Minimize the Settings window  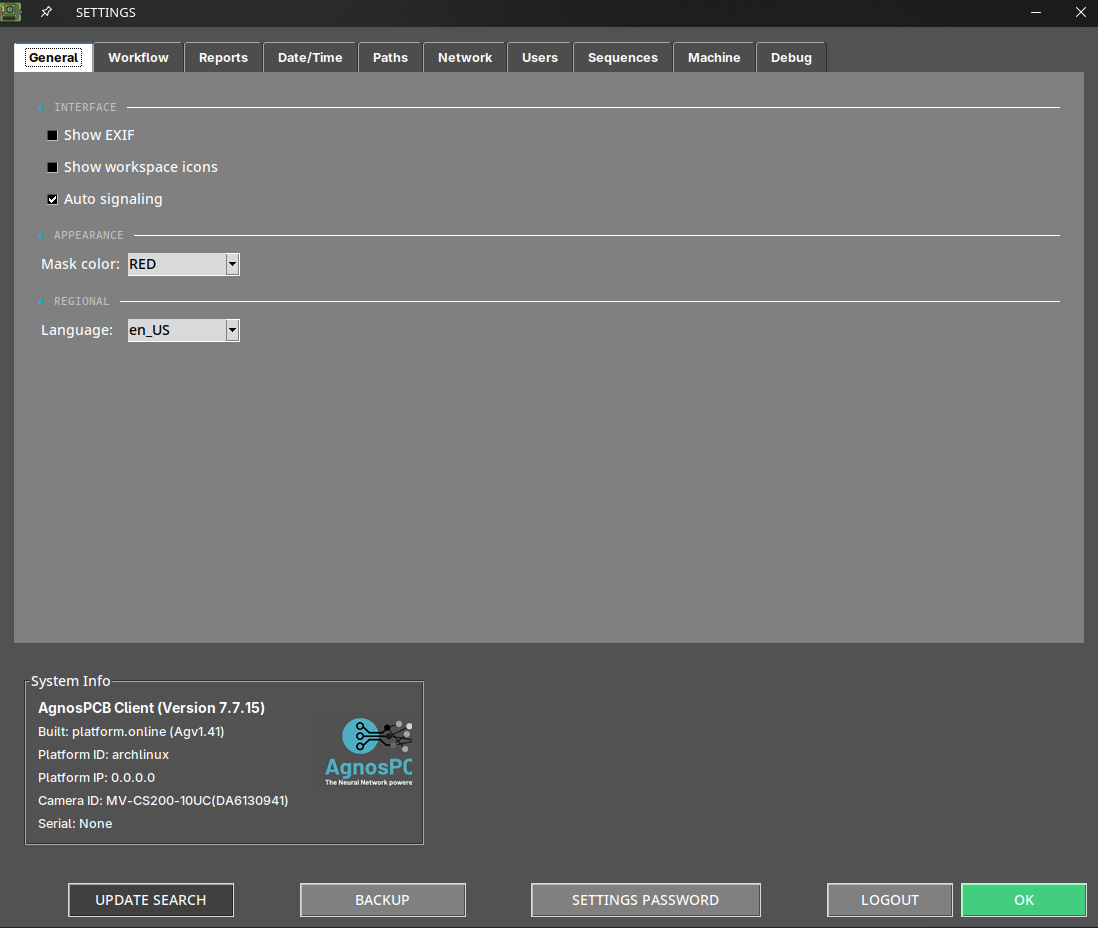(x=1036, y=13)
